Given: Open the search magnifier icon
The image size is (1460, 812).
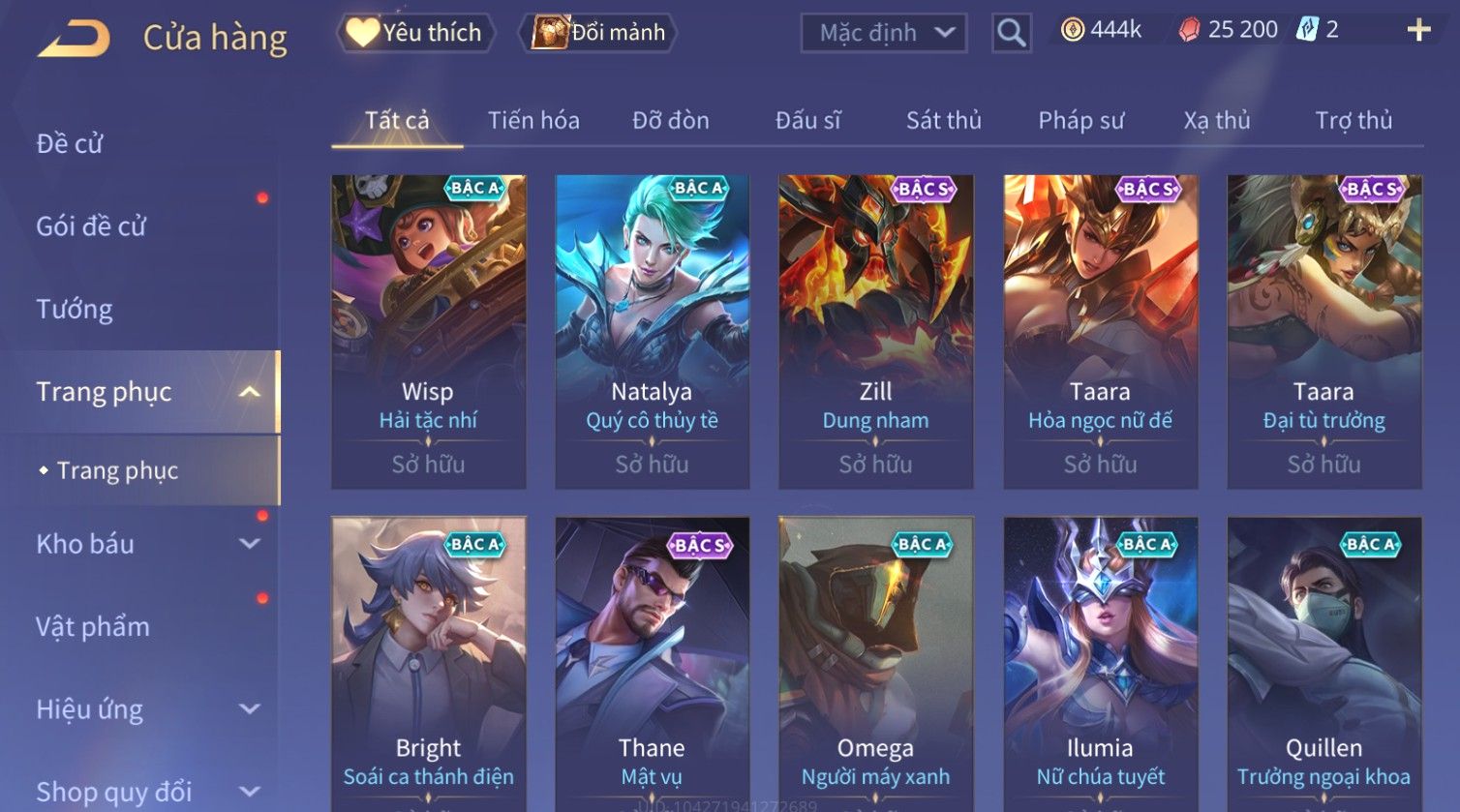Looking at the screenshot, I should pos(1011,33).
